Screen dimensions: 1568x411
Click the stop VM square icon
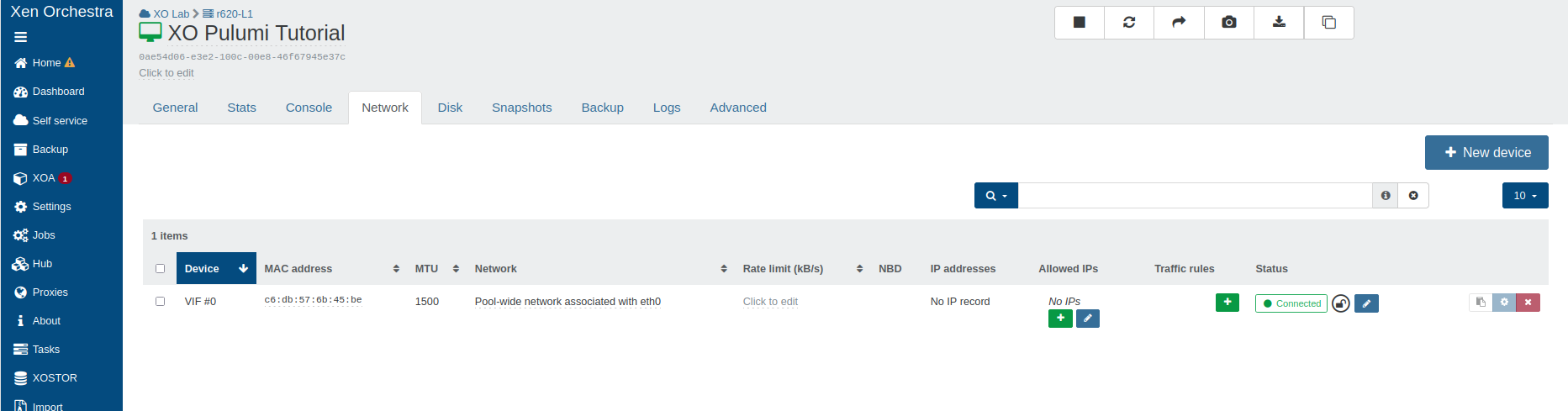click(x=1080, y=23)
